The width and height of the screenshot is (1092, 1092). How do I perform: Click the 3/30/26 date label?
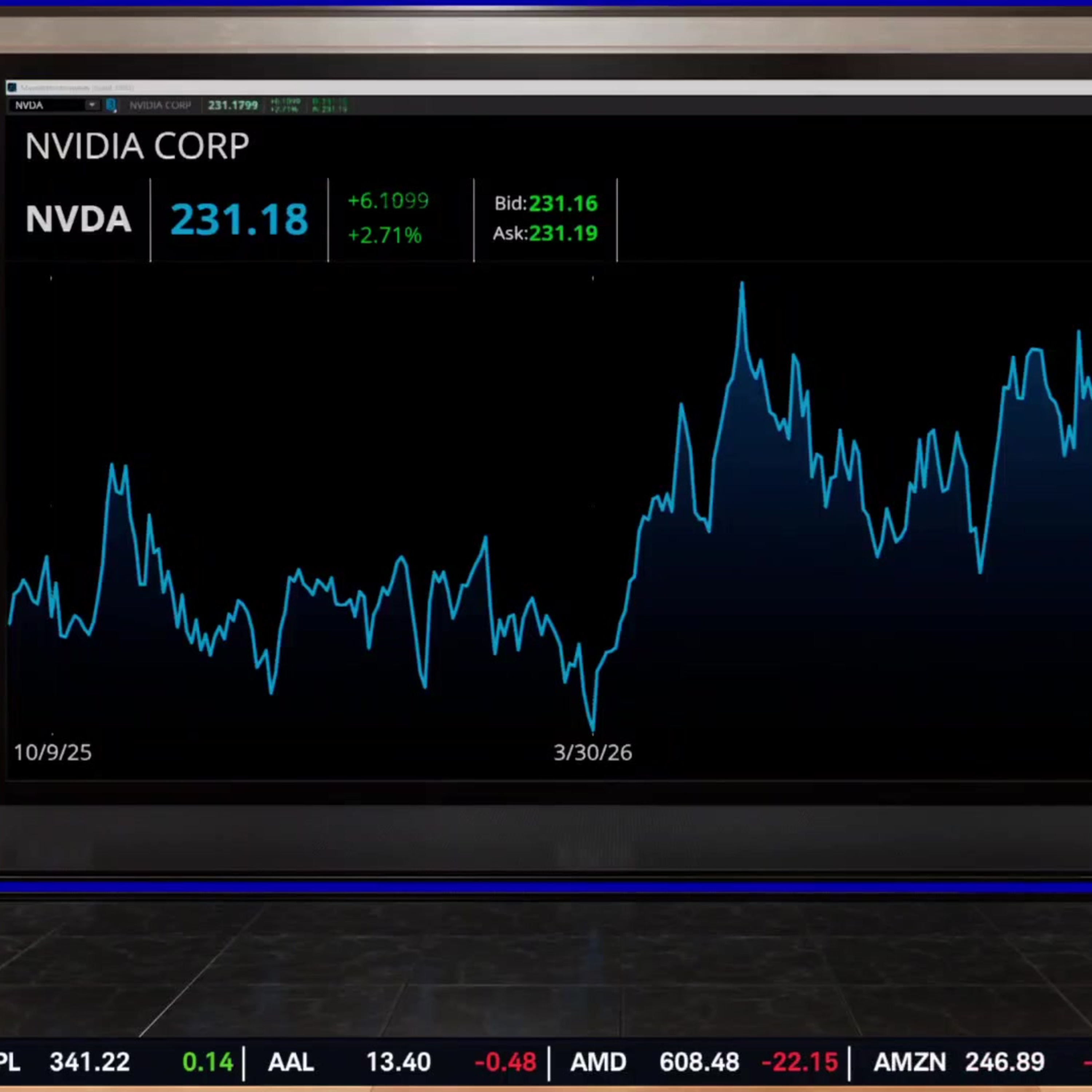pos(593,752)
